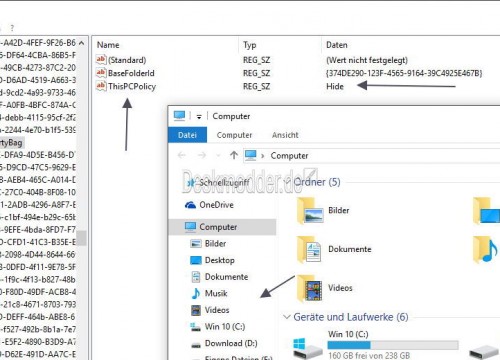This screenshot has height=360, width=500.
Task: Switch to the Computer ribbon tab
Action: (234, 135)
